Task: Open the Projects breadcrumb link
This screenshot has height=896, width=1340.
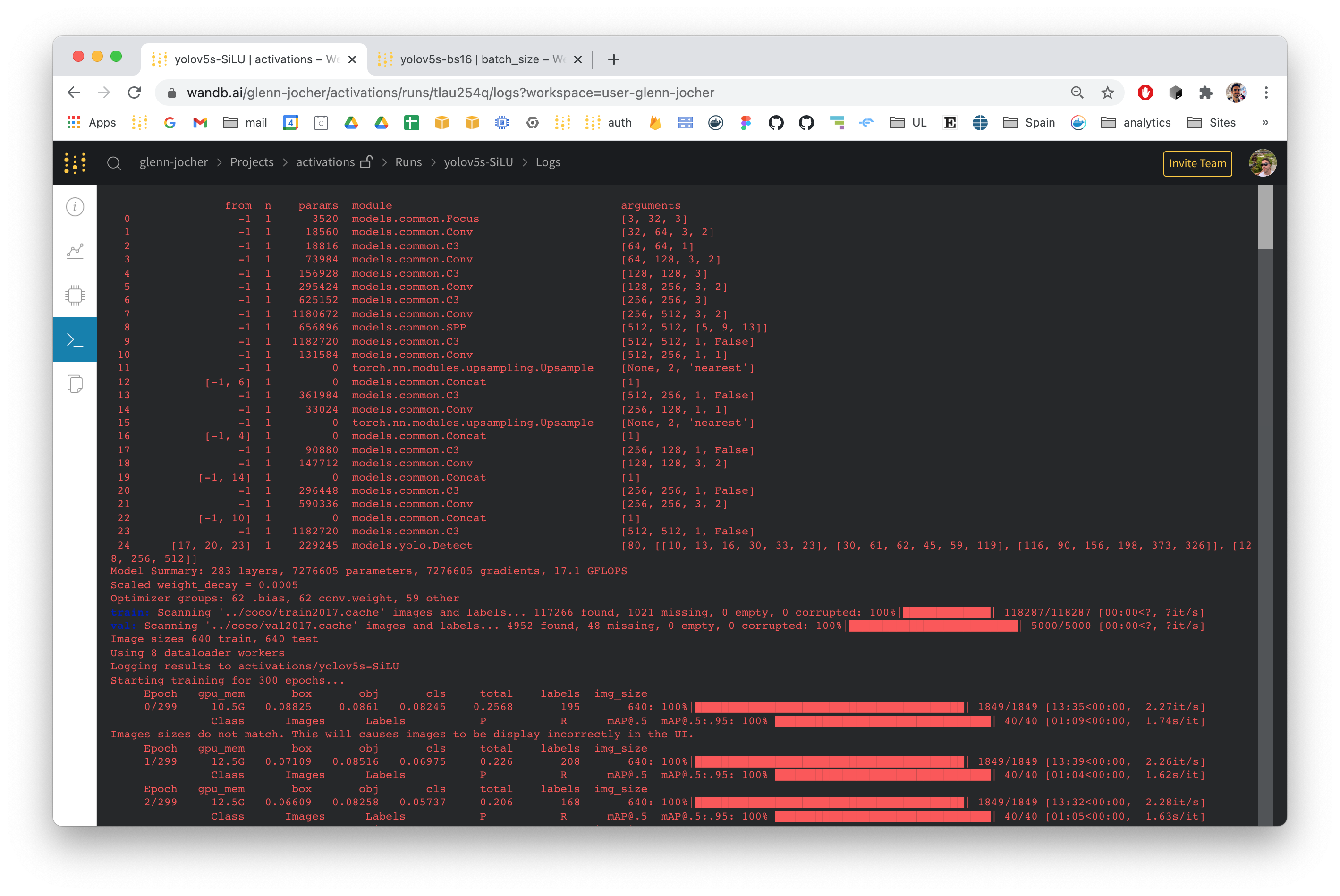Action: 252,162
